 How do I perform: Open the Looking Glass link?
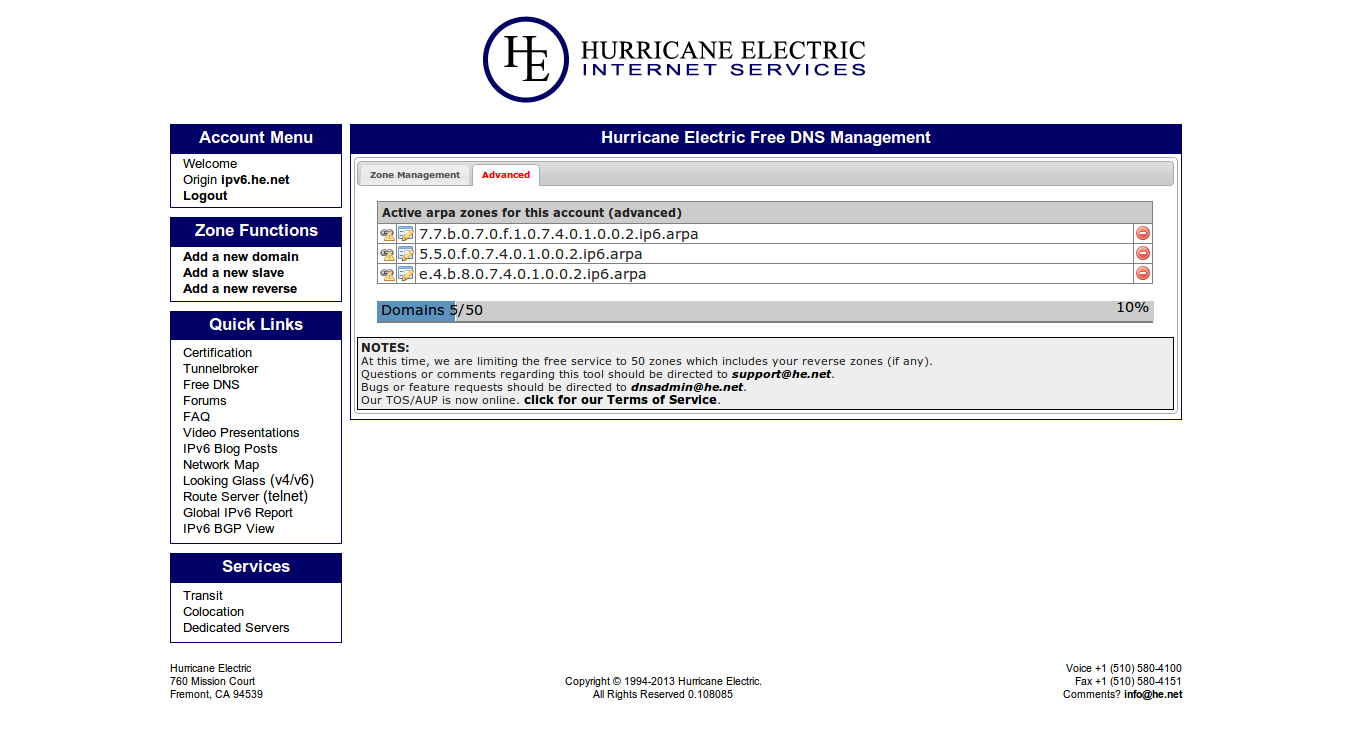pos(224,481)
